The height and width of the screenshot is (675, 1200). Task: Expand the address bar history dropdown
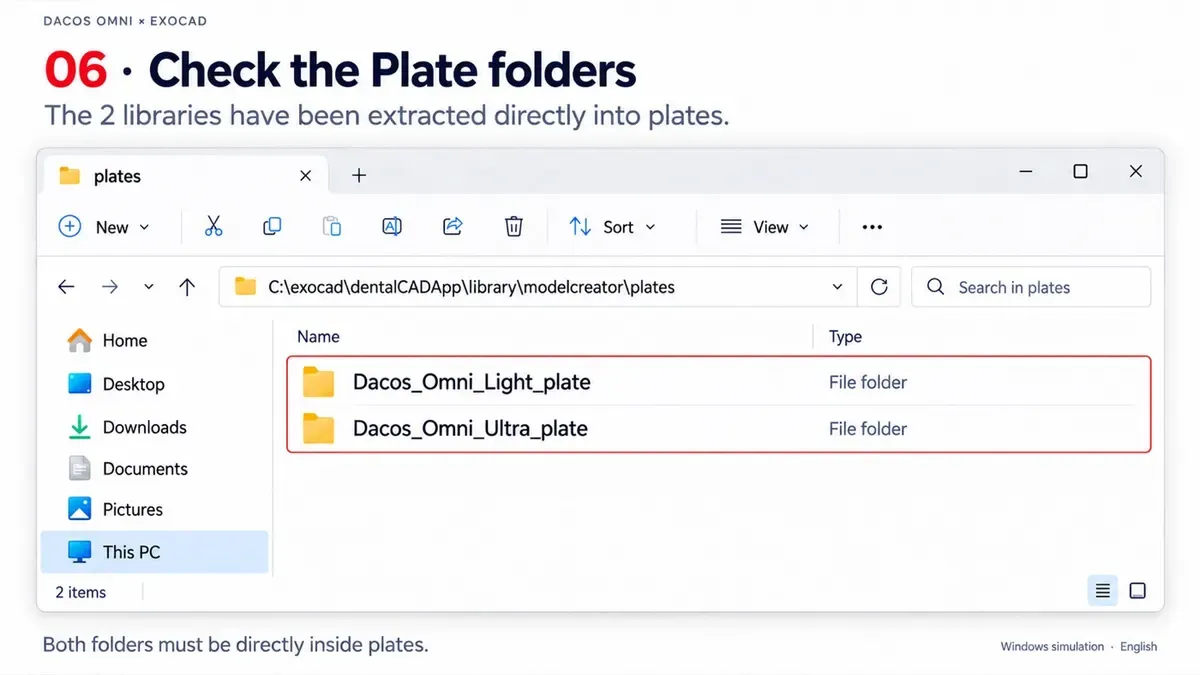point(837,287)
